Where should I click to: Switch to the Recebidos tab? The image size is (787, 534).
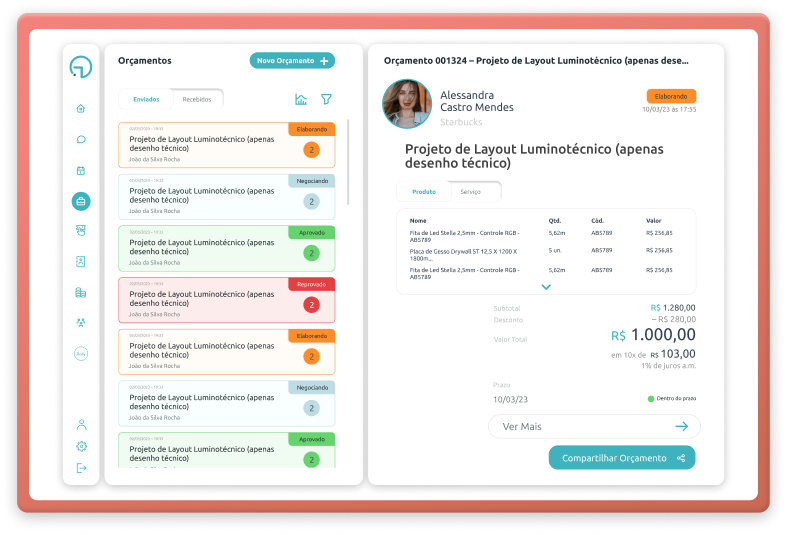[197, 99]
